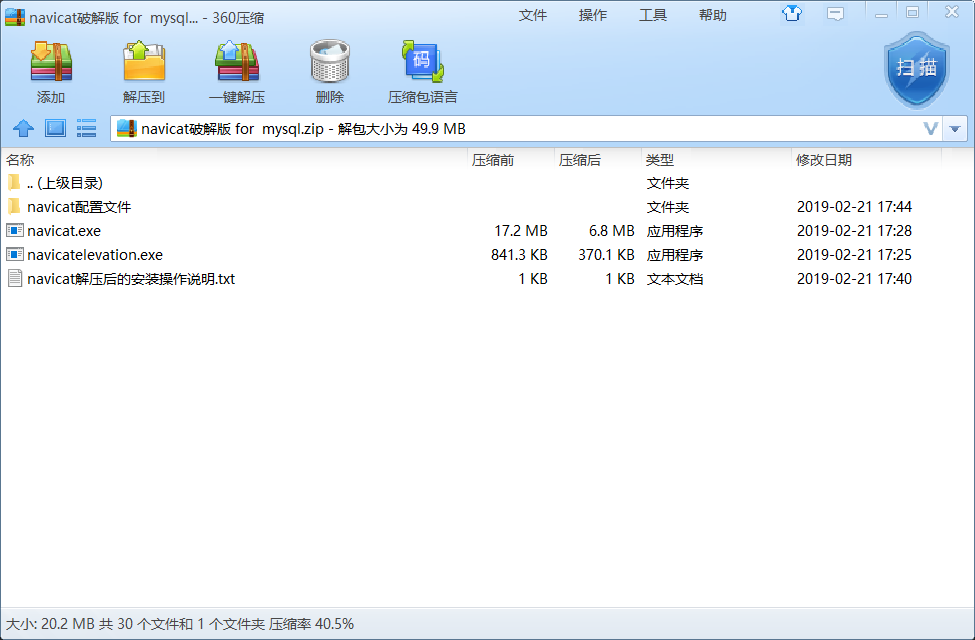The image size is (975, 640).
Task: Click the 370.1 KB compressed size cell
Action: 606,255
